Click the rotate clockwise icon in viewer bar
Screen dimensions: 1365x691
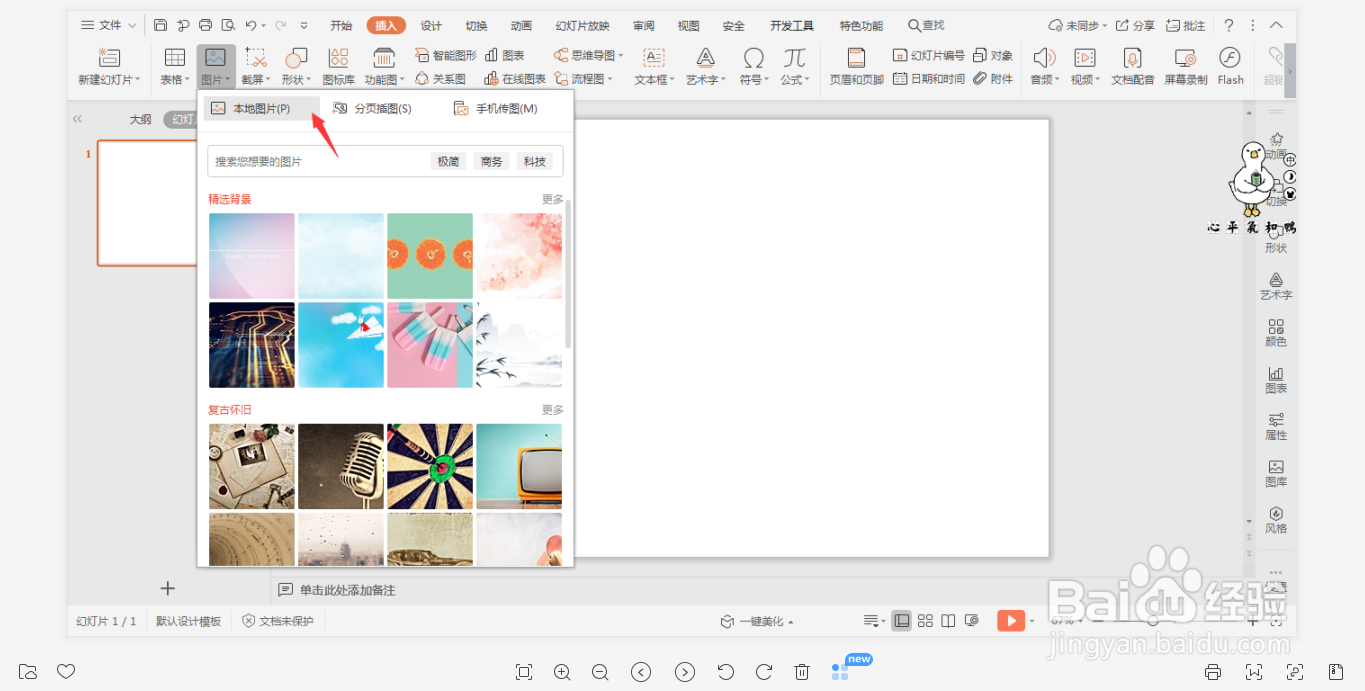pyautogui.click(x=764, y=672)
